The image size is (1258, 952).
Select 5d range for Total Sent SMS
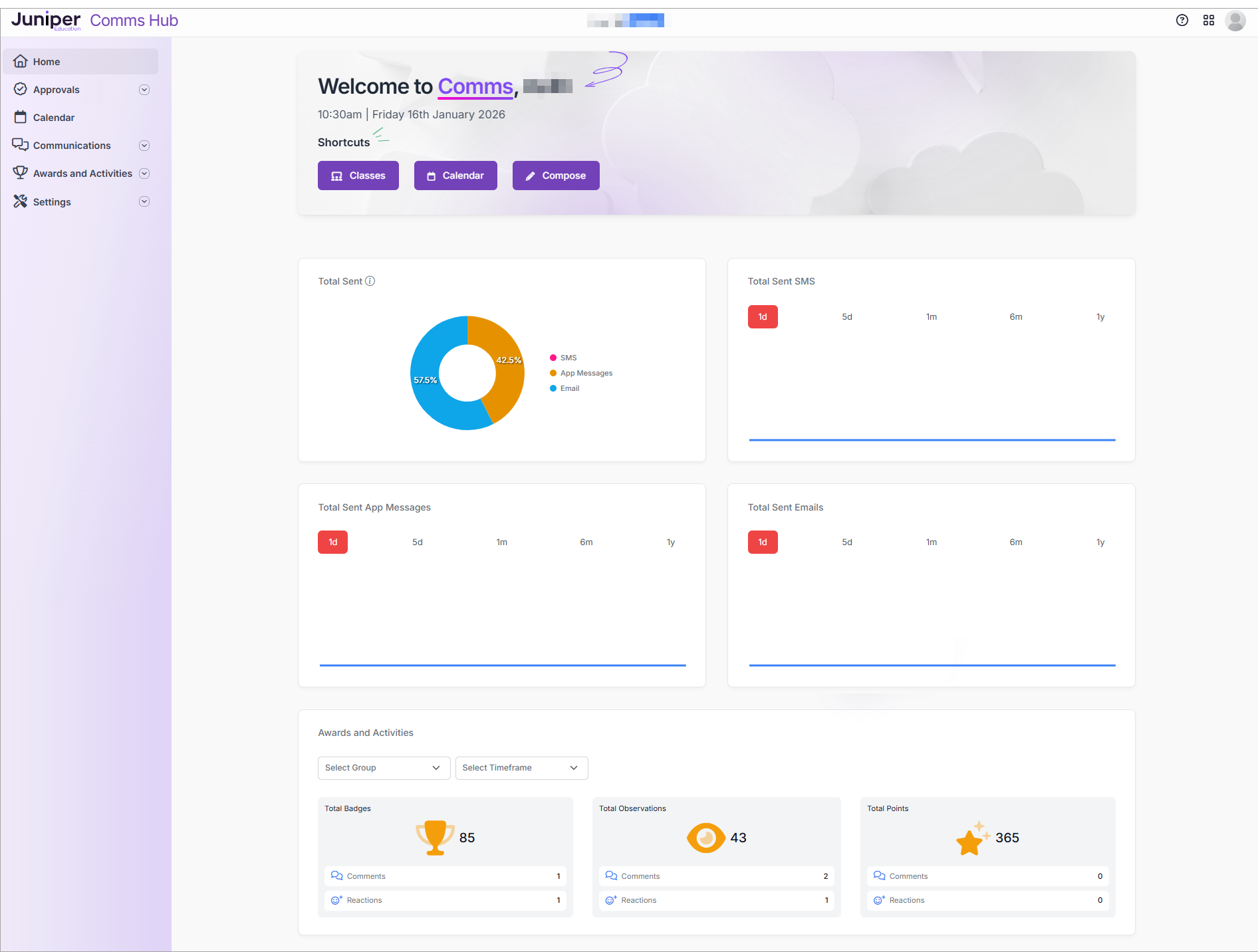pos(846,317)
